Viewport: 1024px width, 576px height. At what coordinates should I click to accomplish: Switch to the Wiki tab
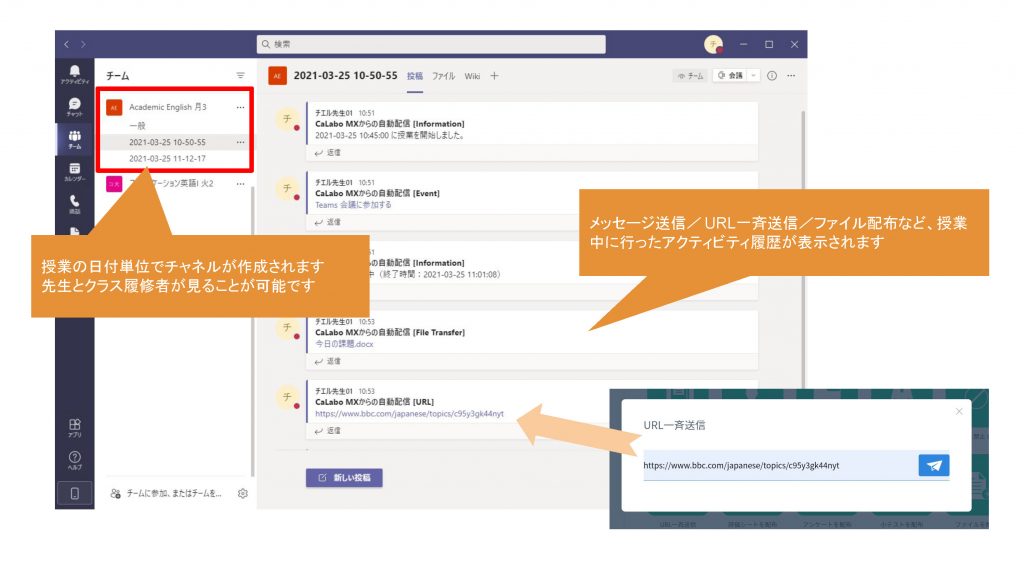click(x=472, y=76)
